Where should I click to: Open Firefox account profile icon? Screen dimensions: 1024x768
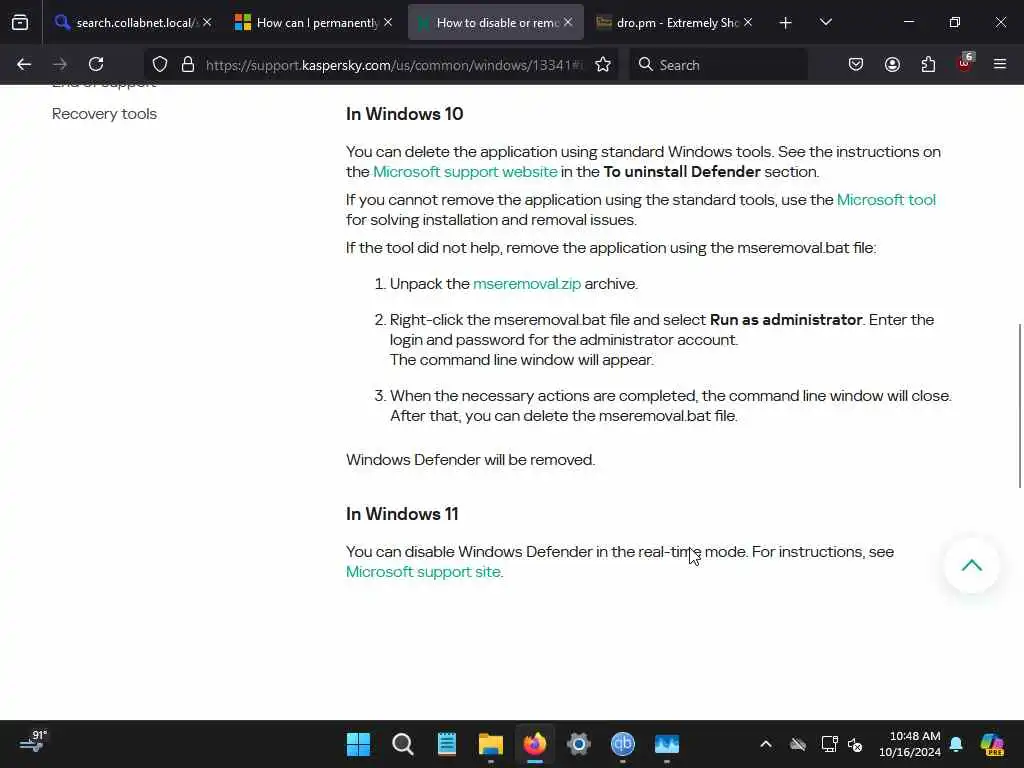point(892,64)
